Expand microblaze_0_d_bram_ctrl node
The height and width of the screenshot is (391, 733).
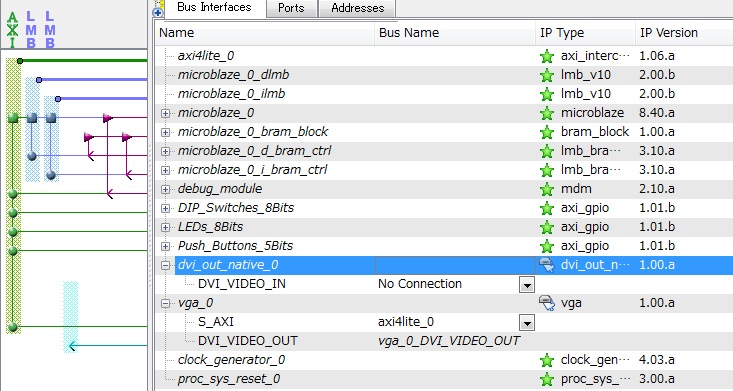(165, 151)
